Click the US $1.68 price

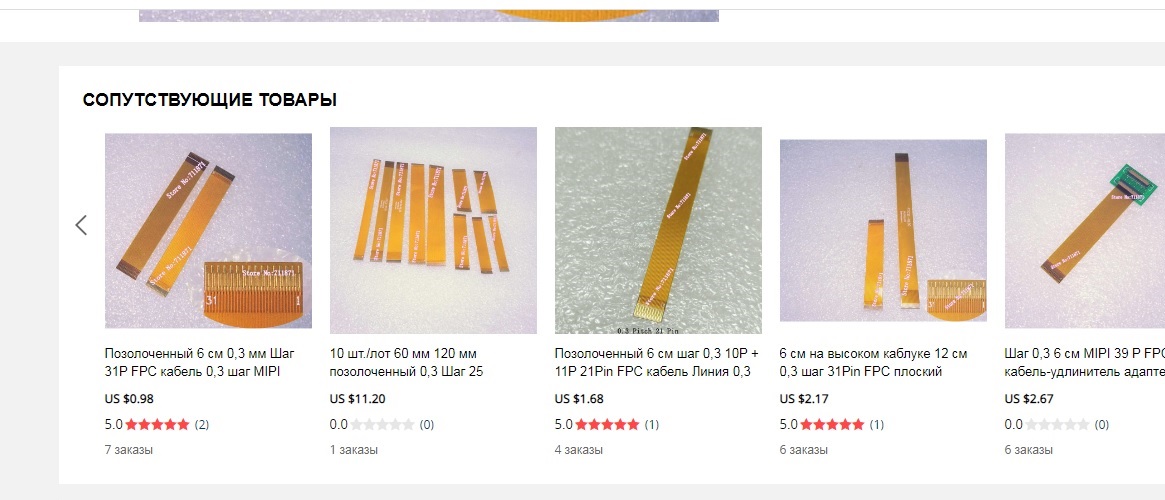click(580, 399)
